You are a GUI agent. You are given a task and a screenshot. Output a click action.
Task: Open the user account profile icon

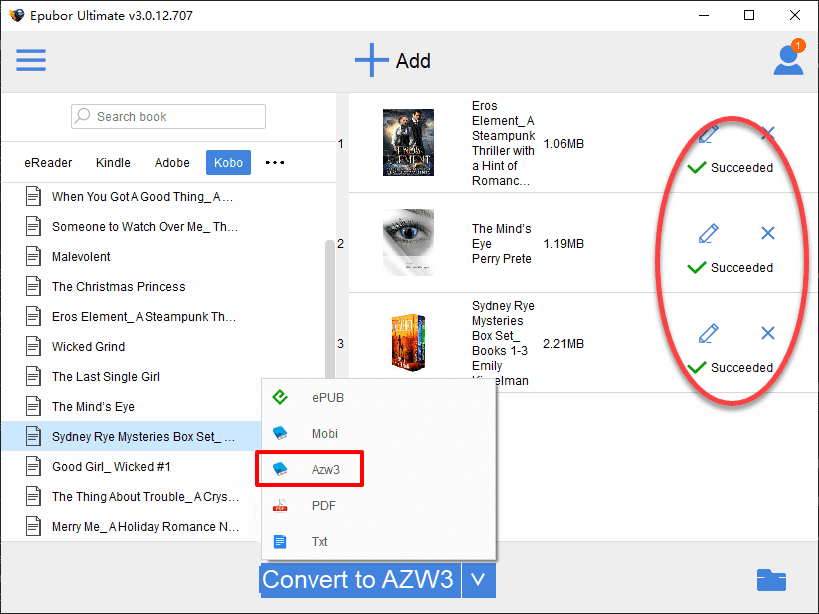(x=788, y=60)
